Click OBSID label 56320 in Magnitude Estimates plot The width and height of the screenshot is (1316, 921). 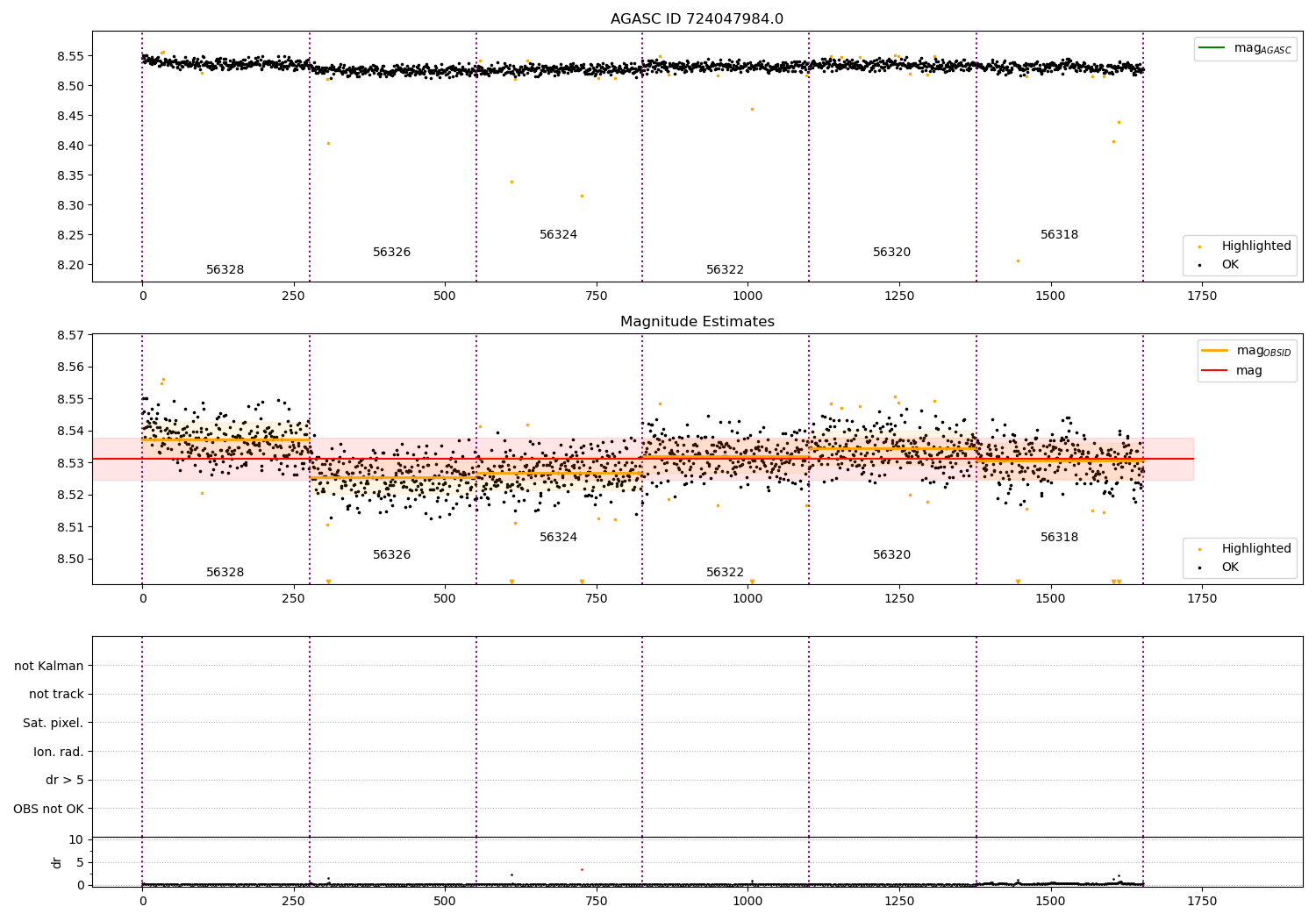point(892,555)
